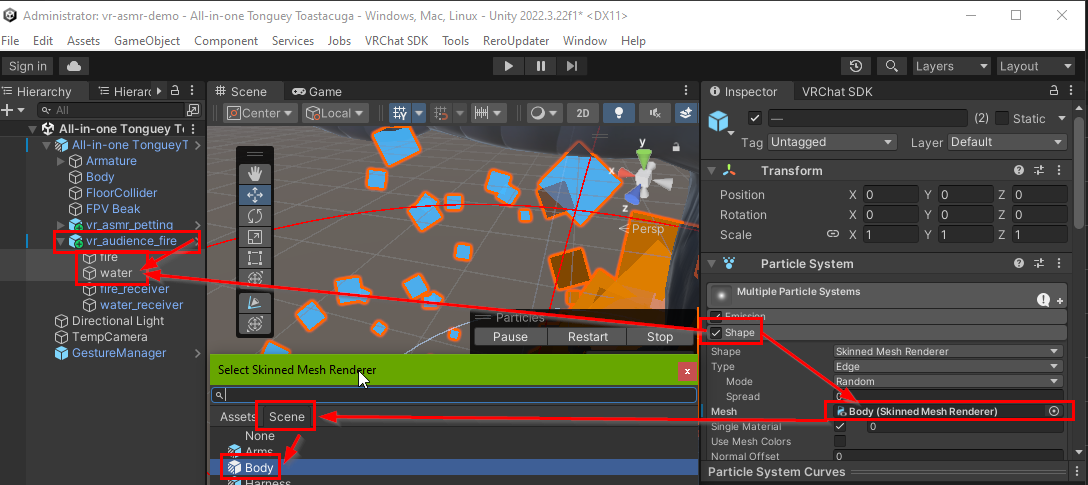1088x485 pixels.
Task: Open Mesh object picker circle
Action: coord(1054,411)
